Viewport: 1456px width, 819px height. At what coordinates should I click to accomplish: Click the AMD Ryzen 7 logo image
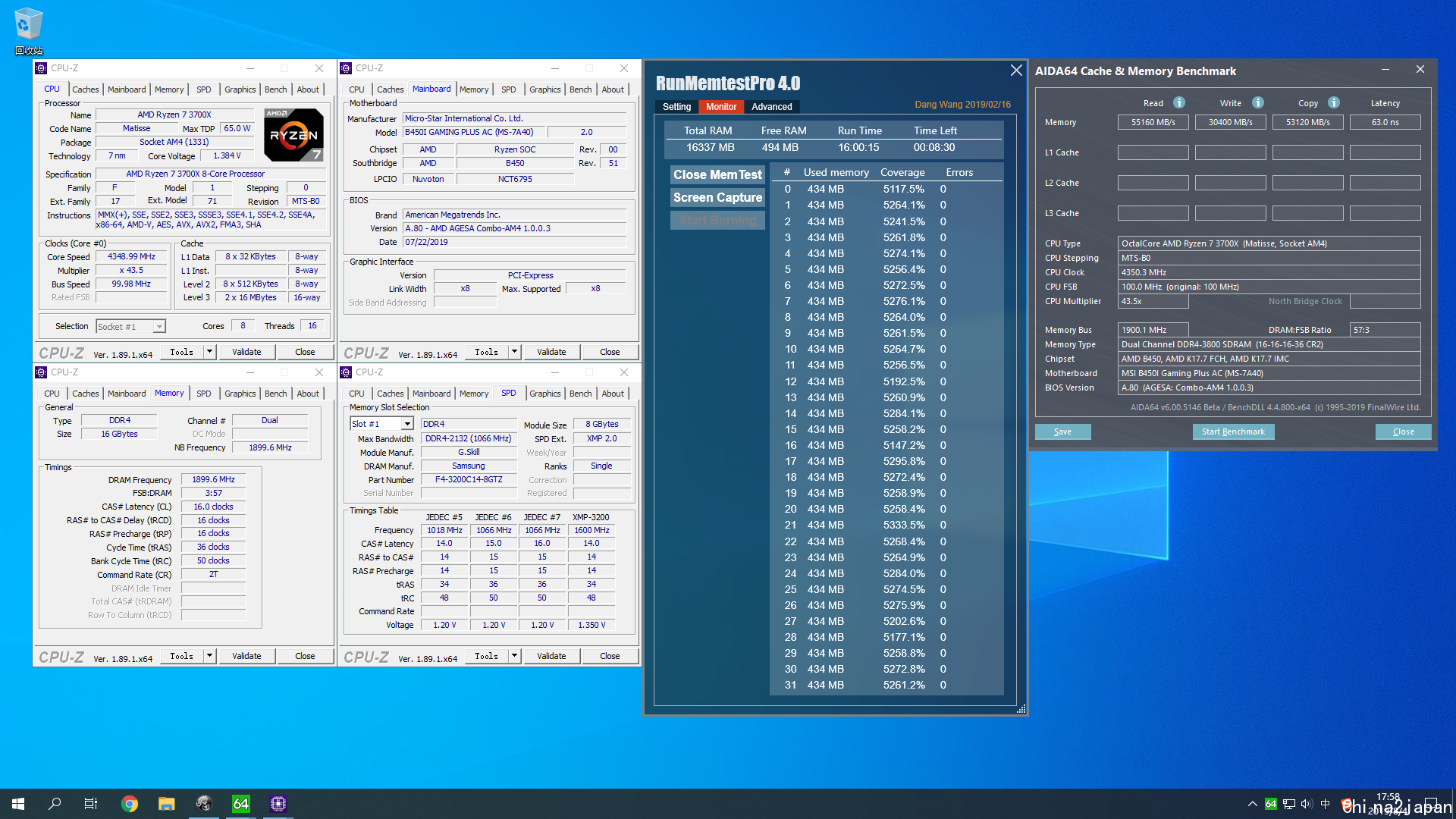pos(294,134)
